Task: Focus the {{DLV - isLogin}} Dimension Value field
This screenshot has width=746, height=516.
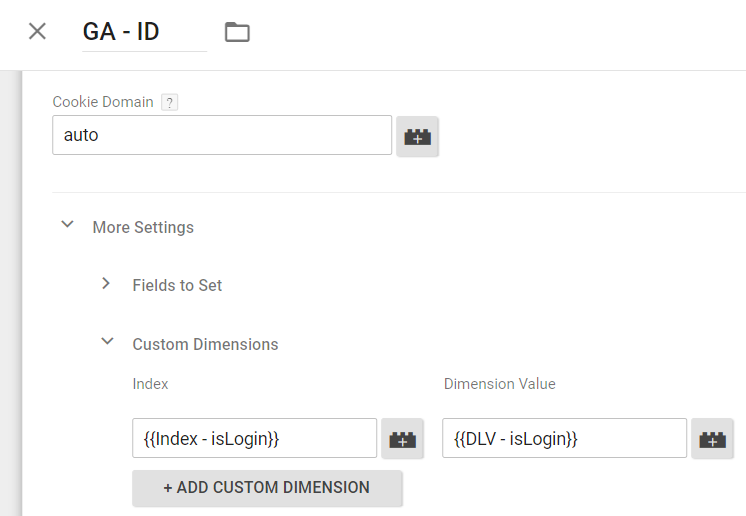Action: coord(564,438)
